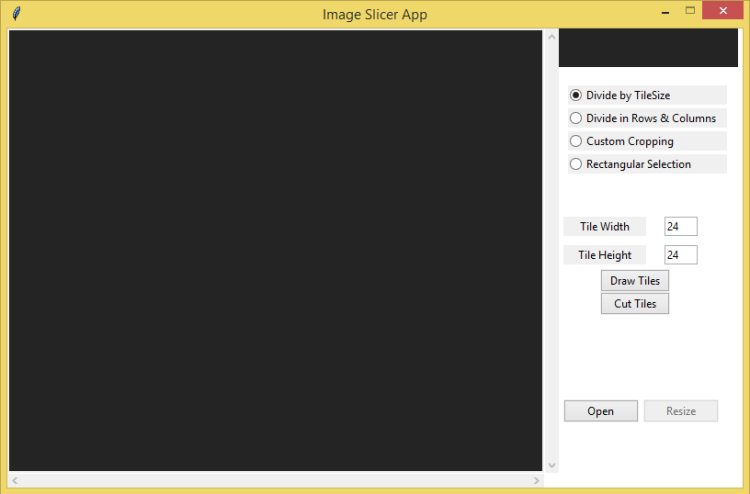The height and width of the screenshot is (494, 750).
Task: Open an image with the Open button
Action: [600, 411]
